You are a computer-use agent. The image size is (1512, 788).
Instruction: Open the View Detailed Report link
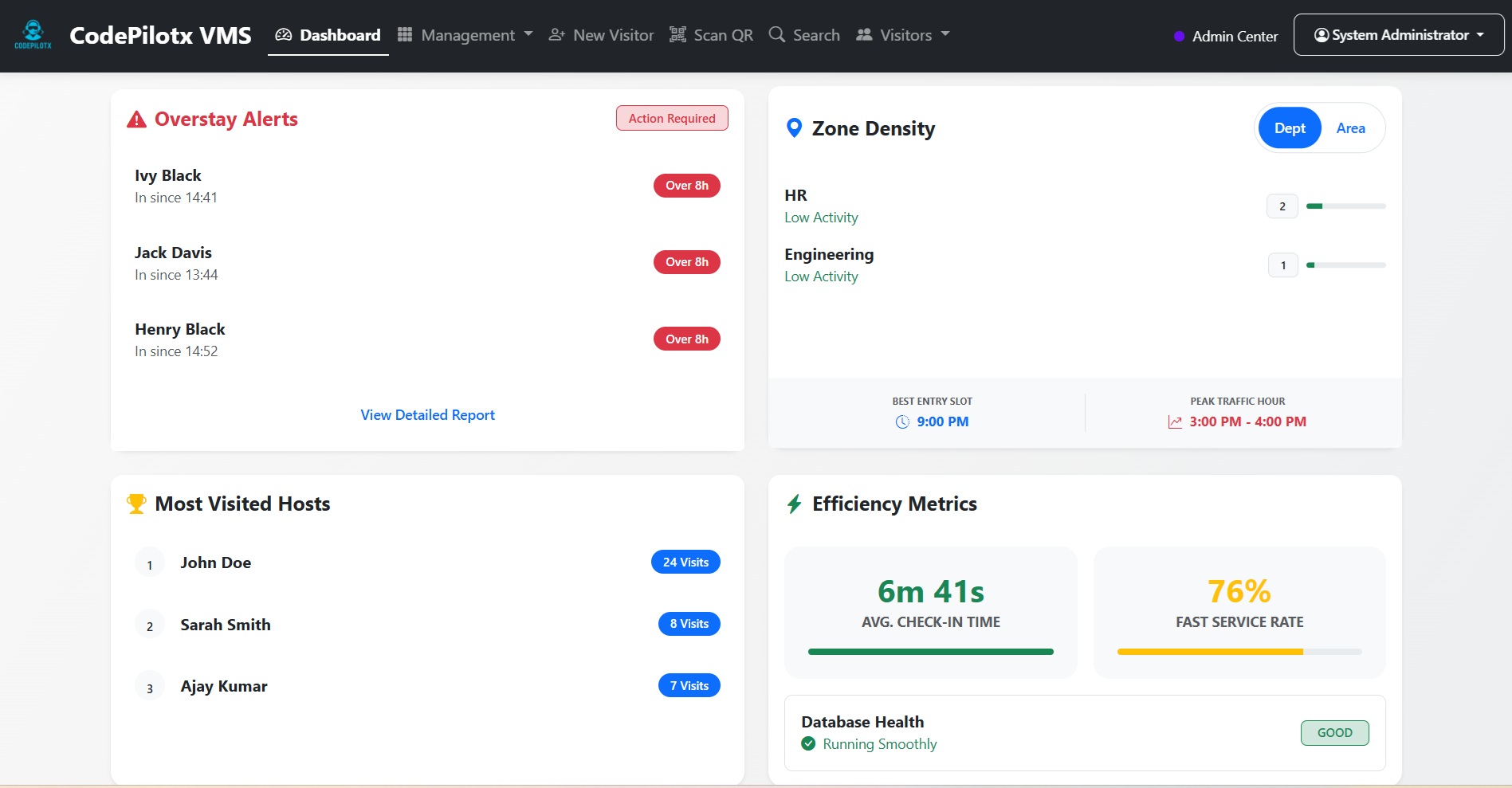click(x=427, y=414)
